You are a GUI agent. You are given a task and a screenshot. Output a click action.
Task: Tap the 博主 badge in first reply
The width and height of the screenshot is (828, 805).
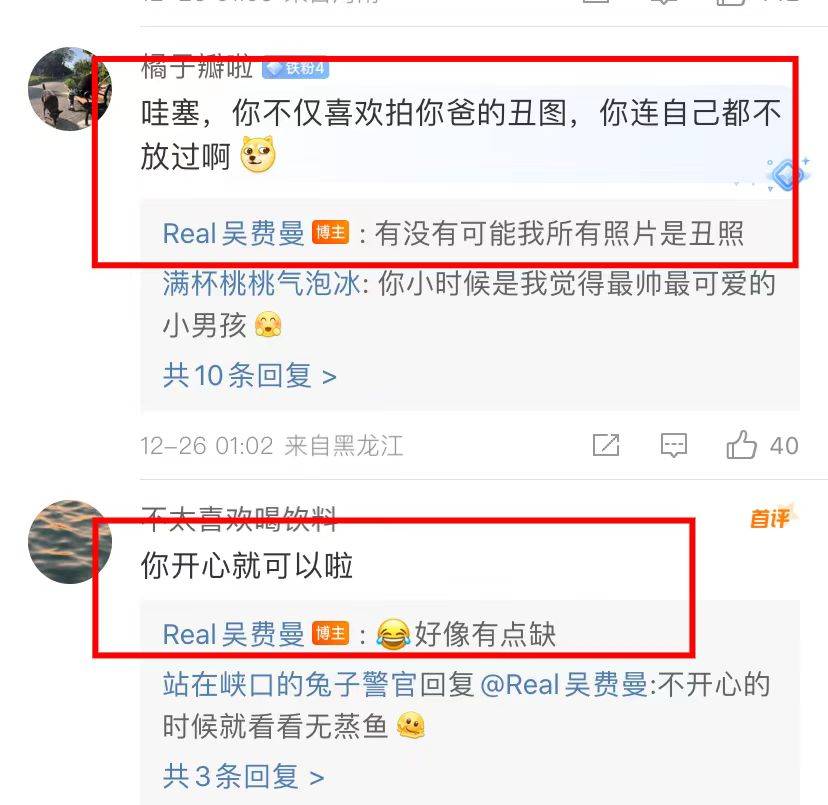[331, 232]
